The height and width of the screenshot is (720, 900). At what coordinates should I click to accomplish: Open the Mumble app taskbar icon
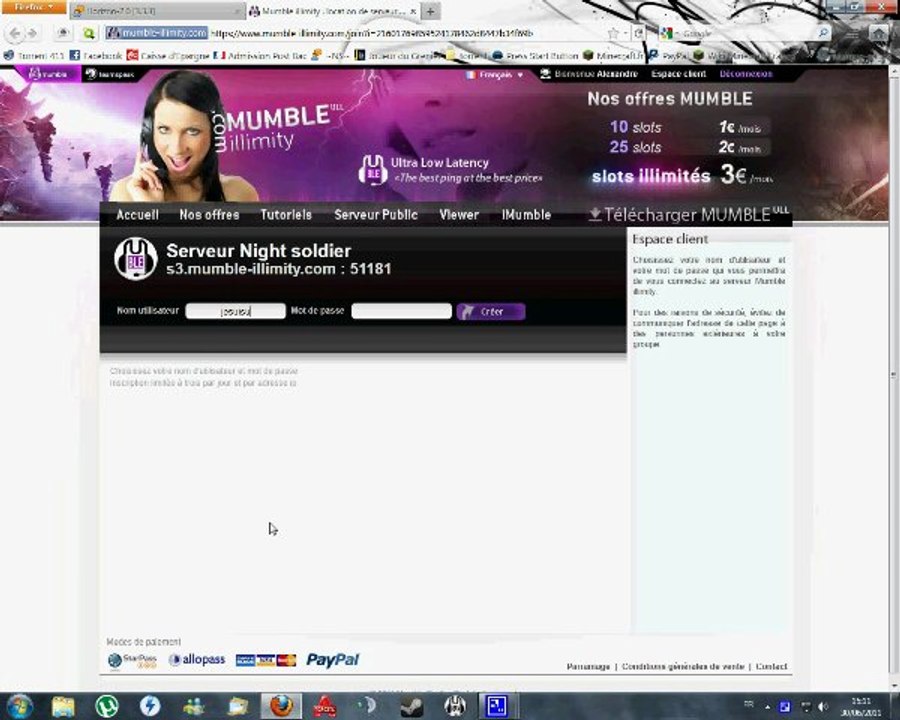(455, 707)
